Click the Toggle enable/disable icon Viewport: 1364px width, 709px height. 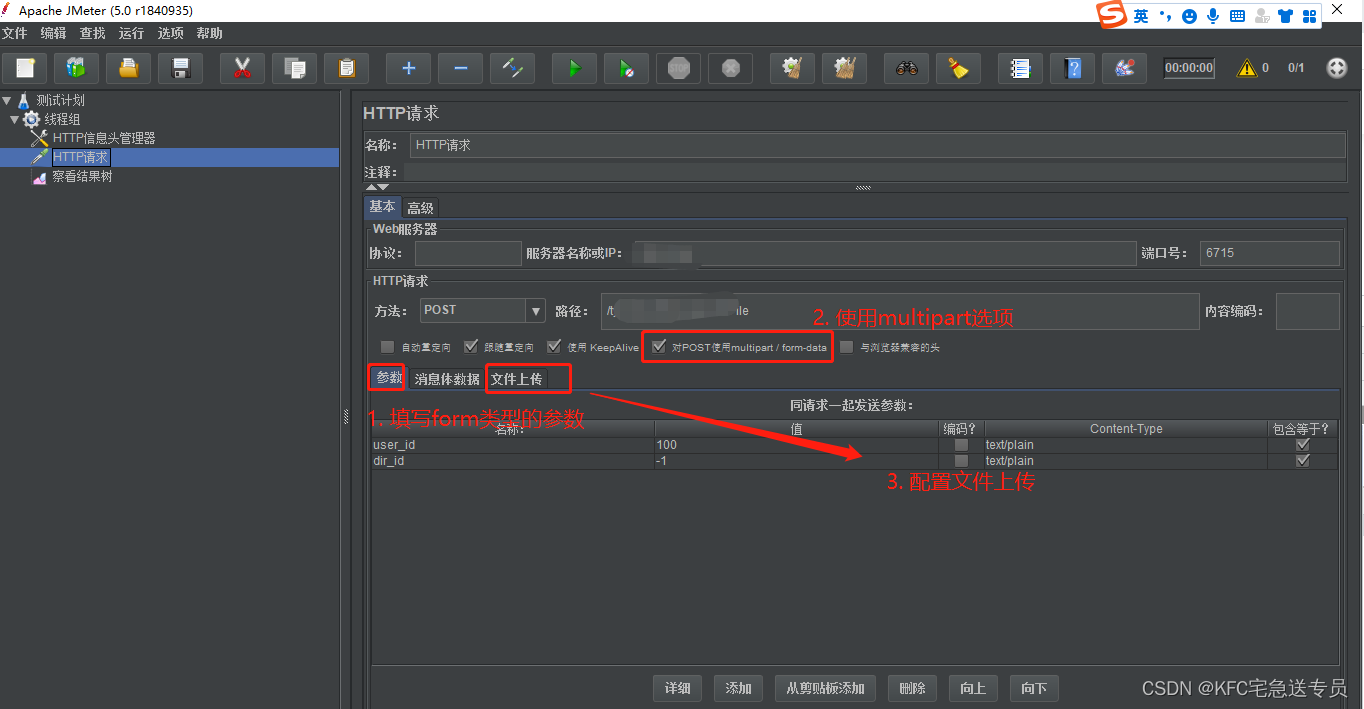click(x=512, y=68)
